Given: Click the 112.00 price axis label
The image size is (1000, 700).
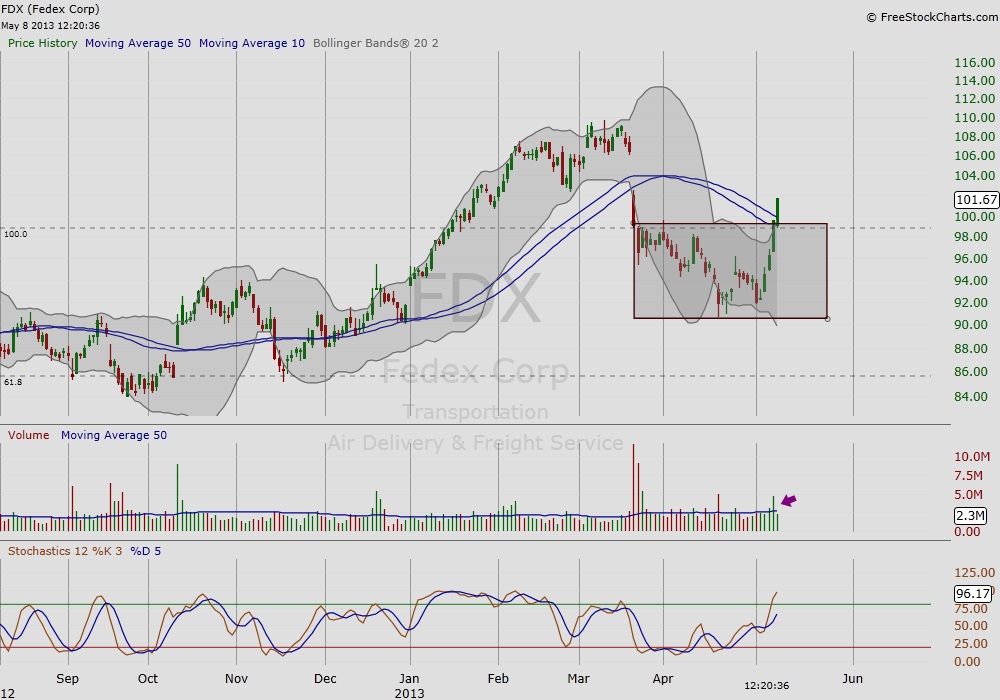Looking at the screenshot, I should pyautogui.click(x=974, y=99).
